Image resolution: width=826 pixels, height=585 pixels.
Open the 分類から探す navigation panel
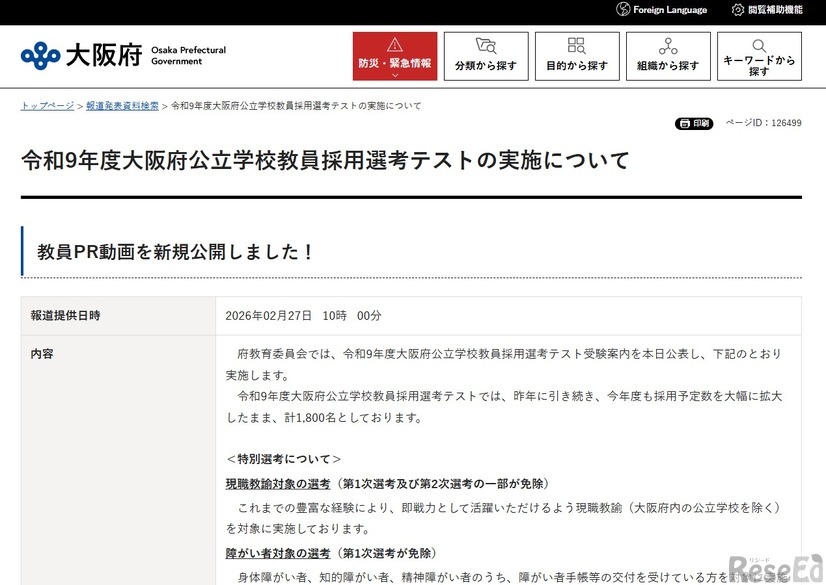486,56
